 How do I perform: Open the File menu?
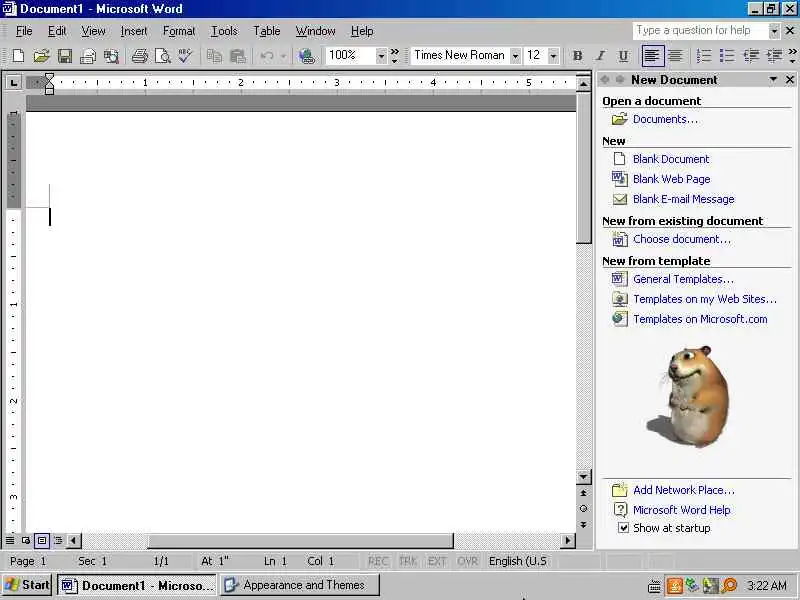[24, 31]
